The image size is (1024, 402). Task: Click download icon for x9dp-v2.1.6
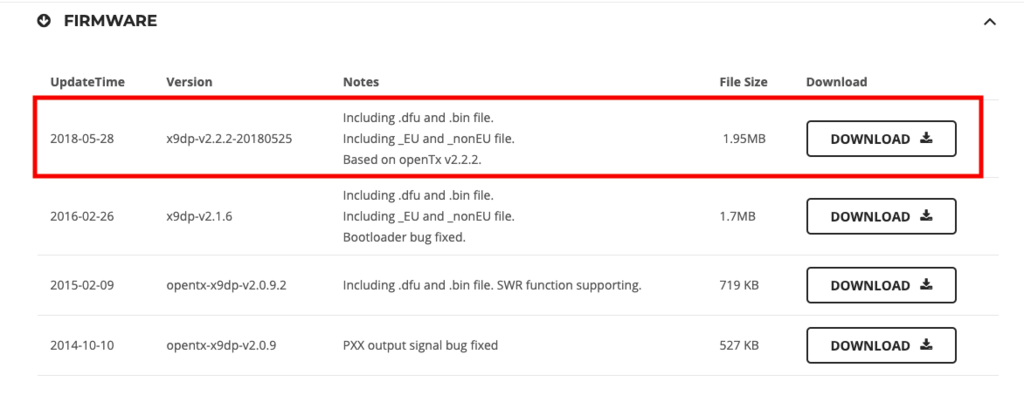coord(926,216)
